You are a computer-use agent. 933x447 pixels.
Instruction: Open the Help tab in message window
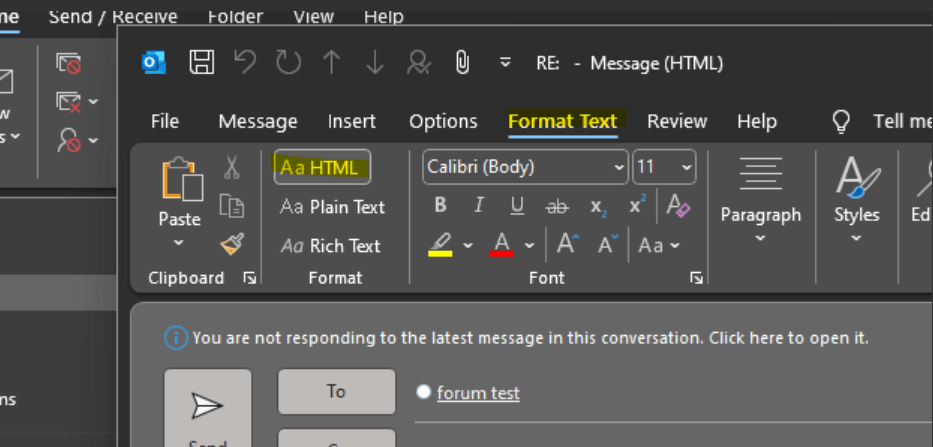coord(757,121)
